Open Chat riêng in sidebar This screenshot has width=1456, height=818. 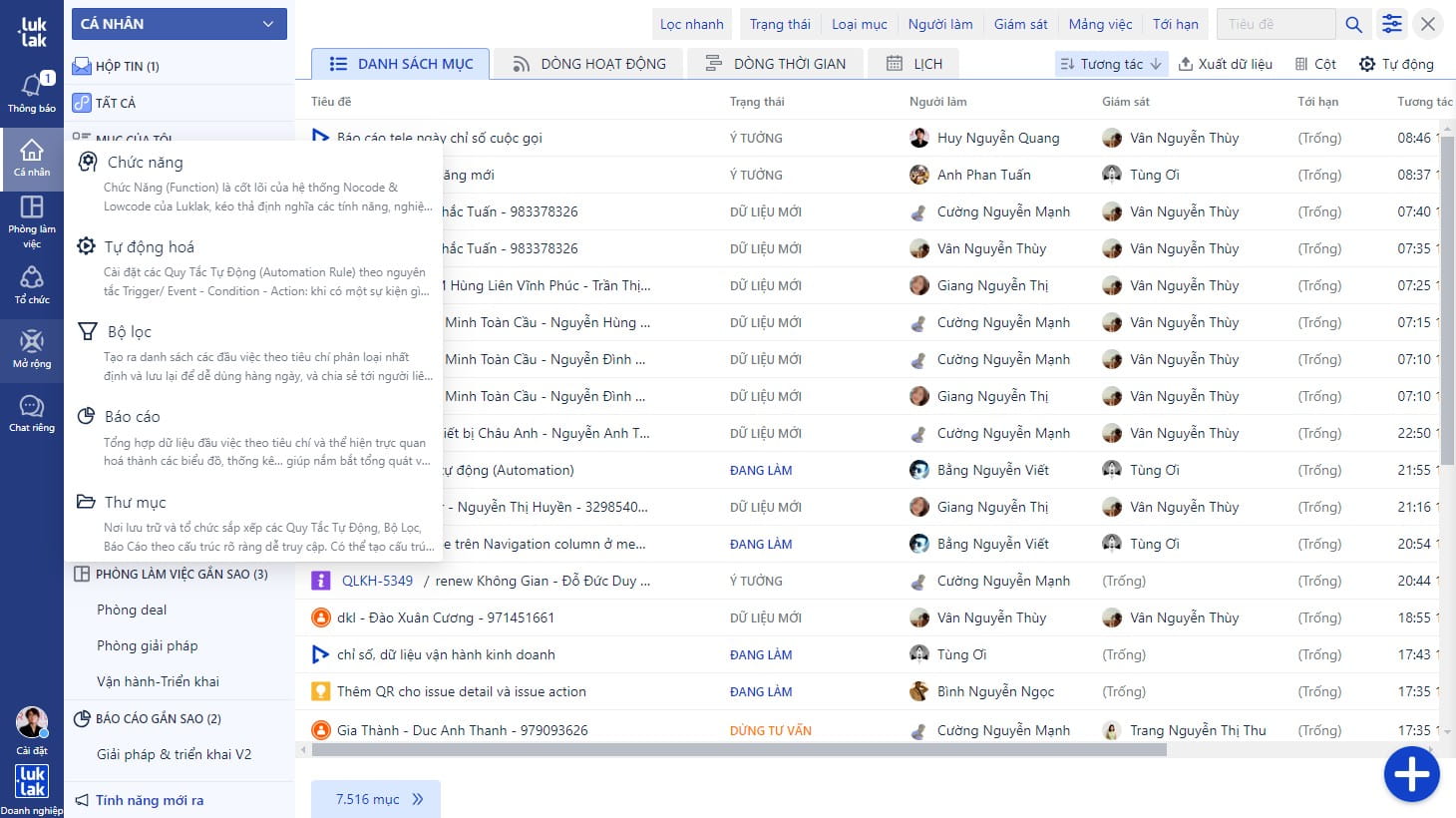point(32,413)
